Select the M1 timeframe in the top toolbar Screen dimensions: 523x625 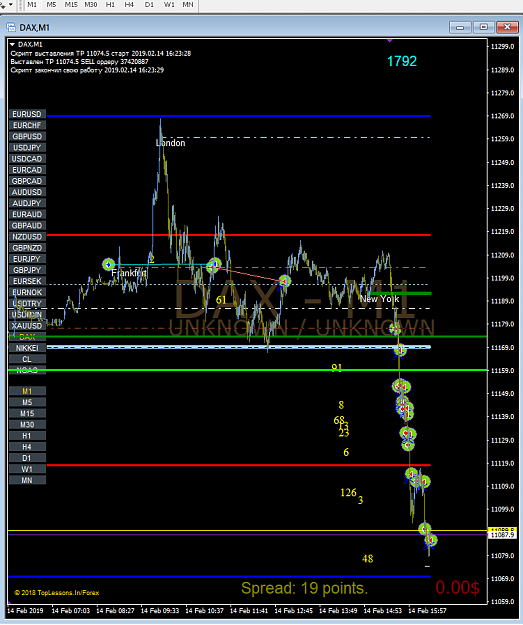pos(32,5)
